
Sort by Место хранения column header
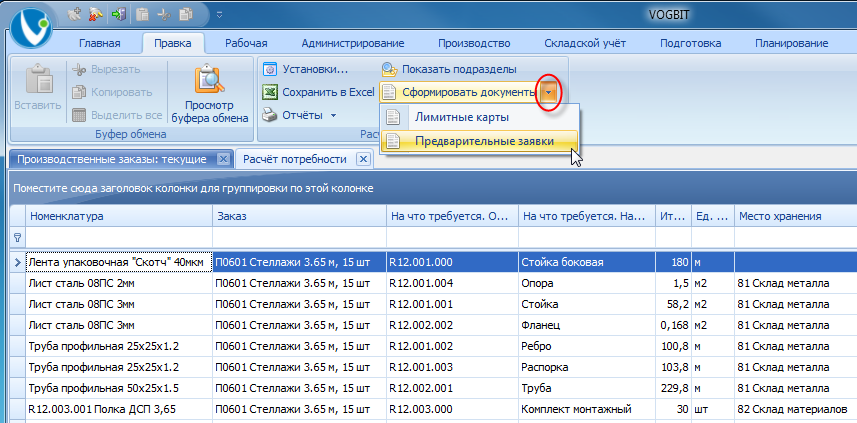(x=796, y=216)
